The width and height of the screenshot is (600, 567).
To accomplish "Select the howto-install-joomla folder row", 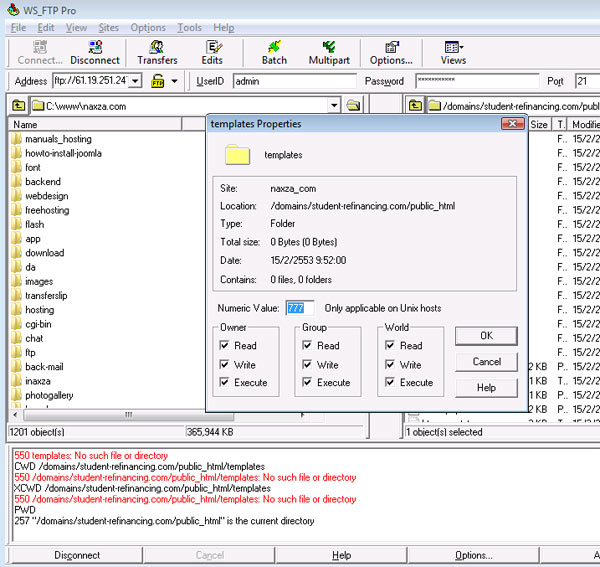I will pyautogui.click(x=63, y=153).
